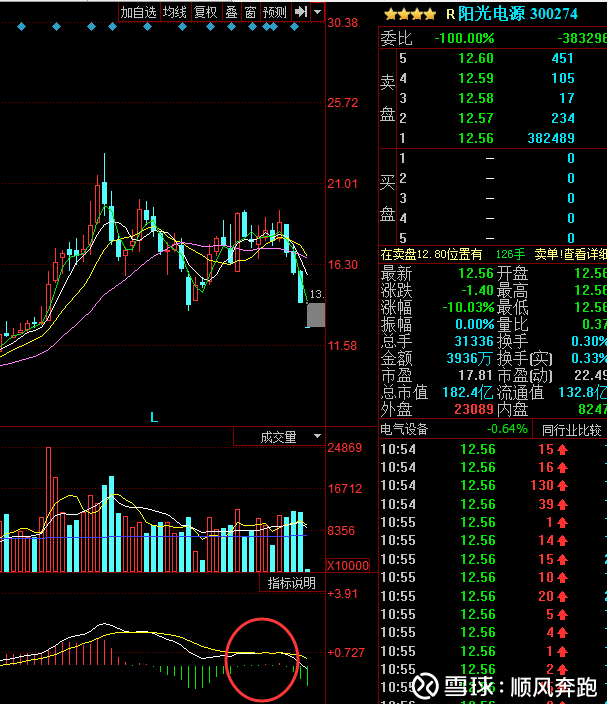Click the yellow R margin-trading marker
Screen dimensions: 607x704
coord(450,14)
